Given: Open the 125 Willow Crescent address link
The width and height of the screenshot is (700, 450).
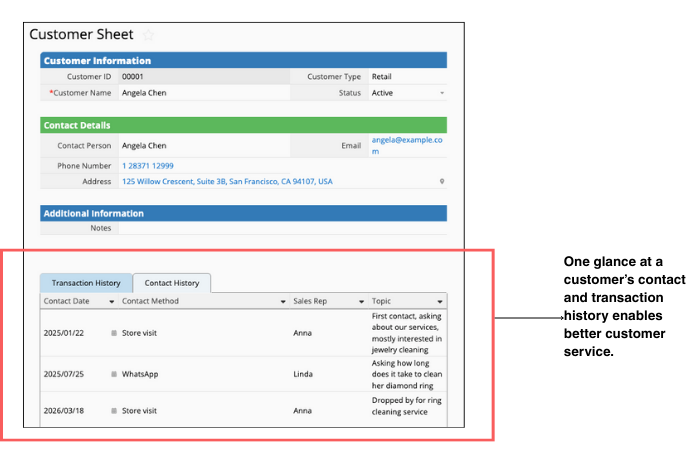Looking at the screenshot, I should [x=227, y=182].
